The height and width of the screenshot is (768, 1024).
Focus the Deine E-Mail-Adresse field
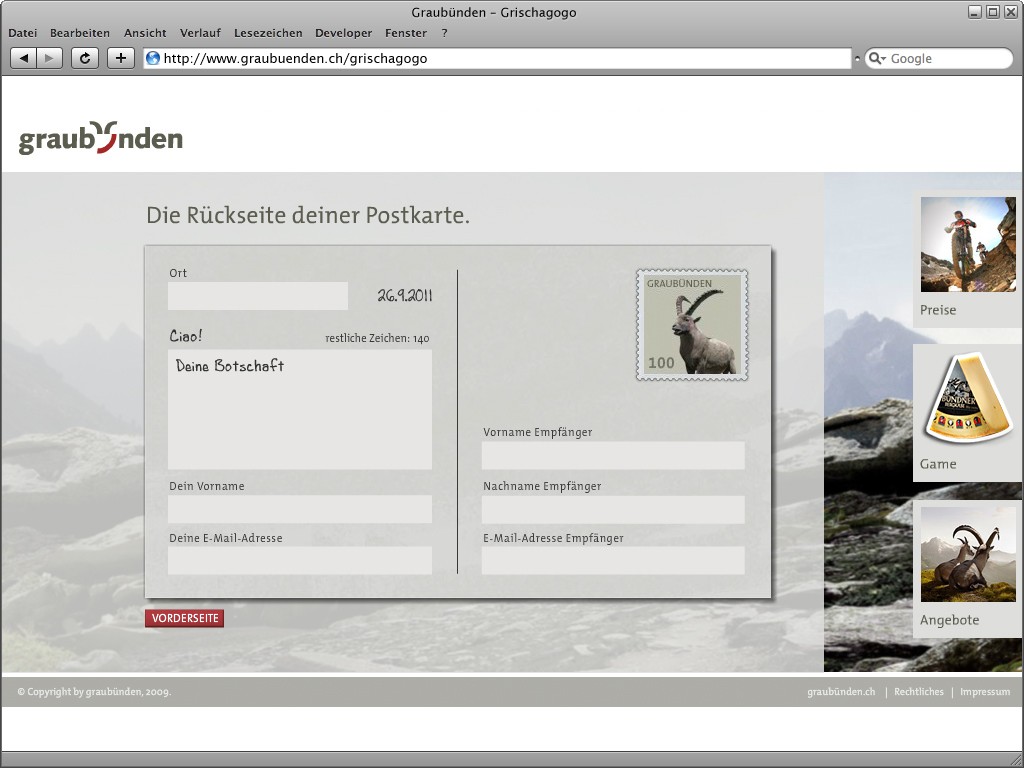300,560
